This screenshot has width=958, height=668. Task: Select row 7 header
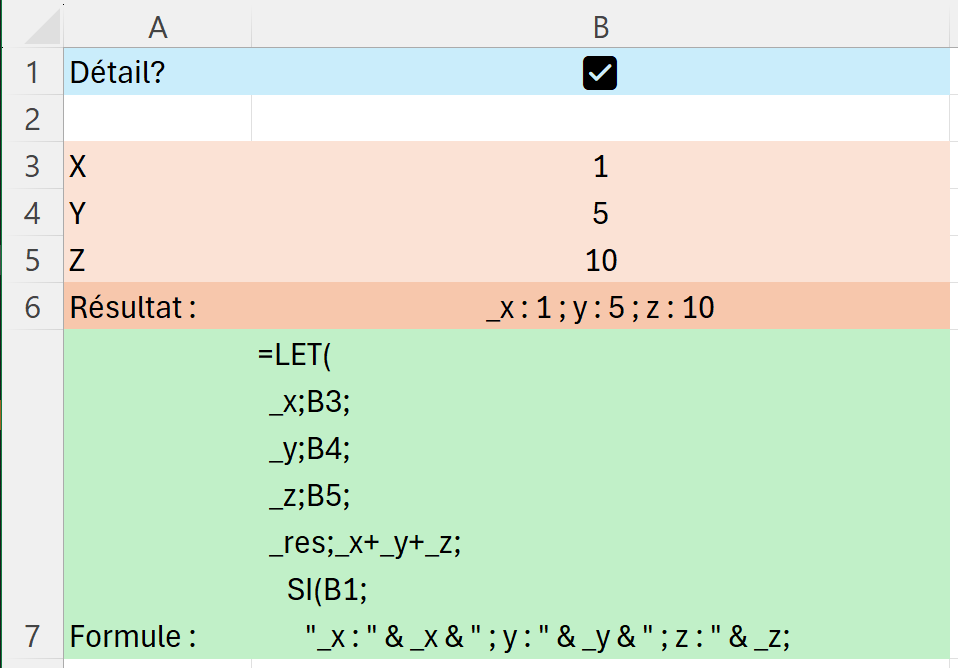[32, 635]
